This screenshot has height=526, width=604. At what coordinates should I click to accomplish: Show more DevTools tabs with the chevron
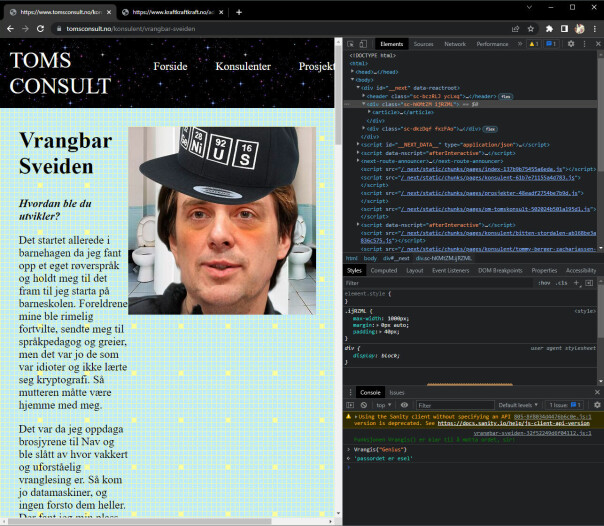click(520, 44)
